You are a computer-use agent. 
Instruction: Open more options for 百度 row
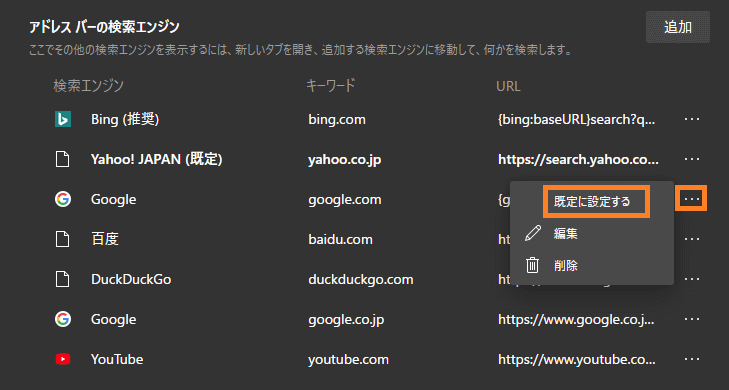692,239
